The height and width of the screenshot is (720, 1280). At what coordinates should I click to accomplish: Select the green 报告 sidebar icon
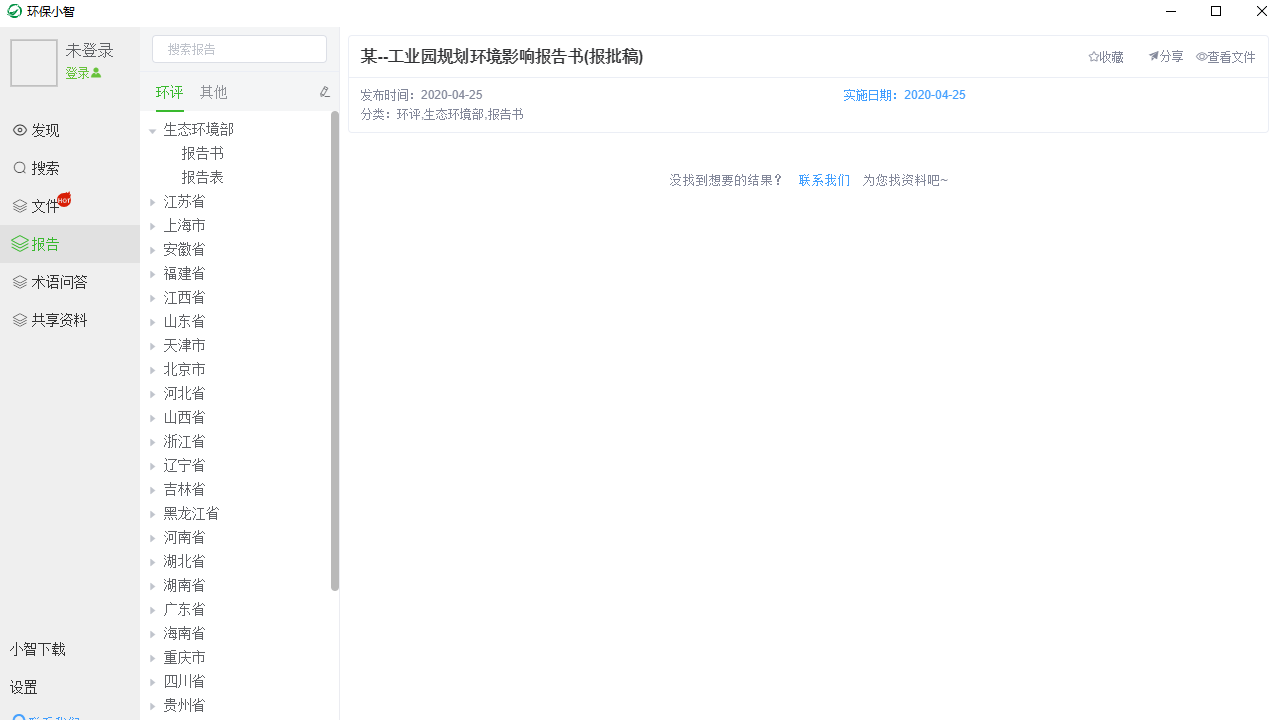19,243
